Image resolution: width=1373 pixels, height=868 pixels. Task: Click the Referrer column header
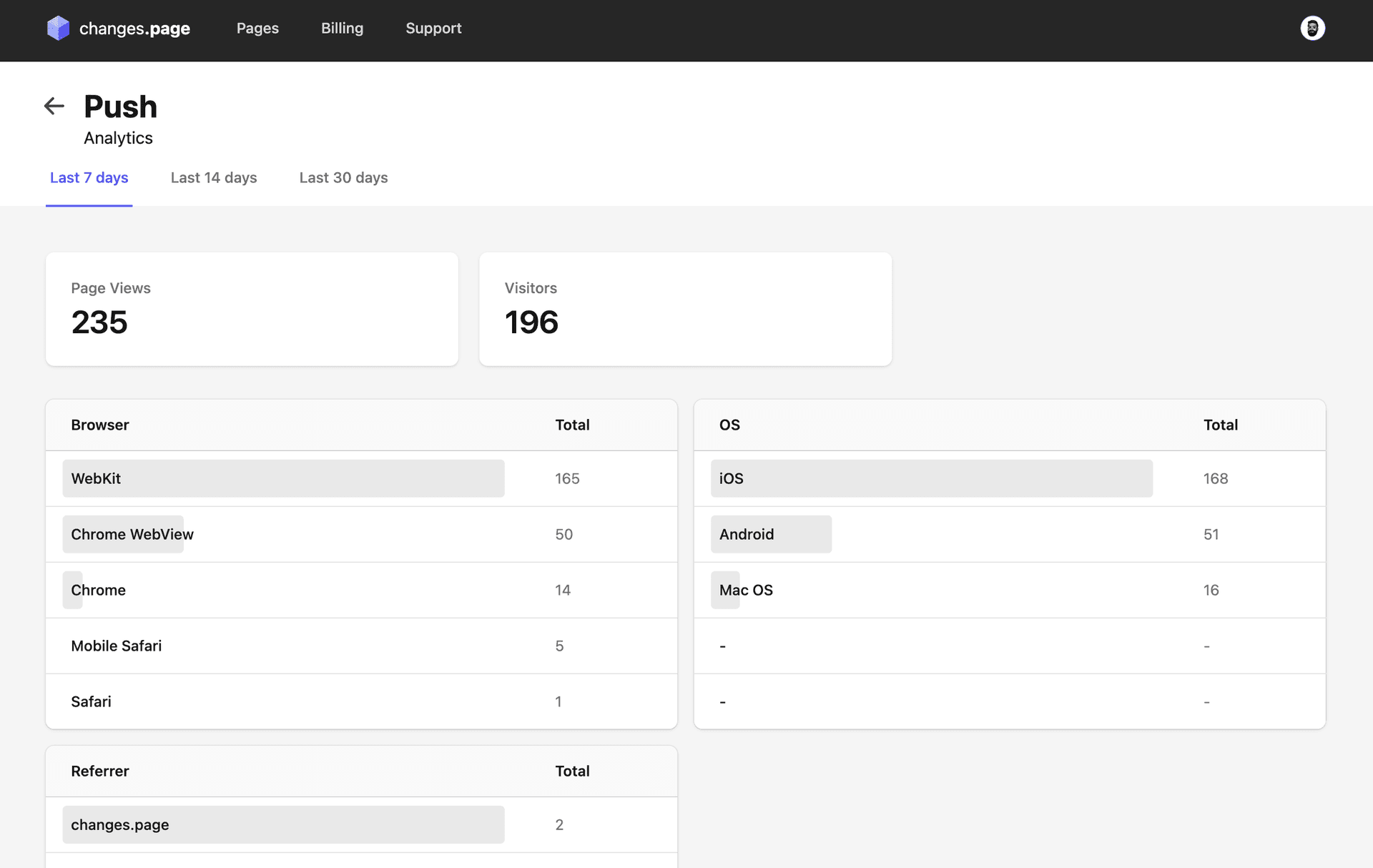[100, 771]
